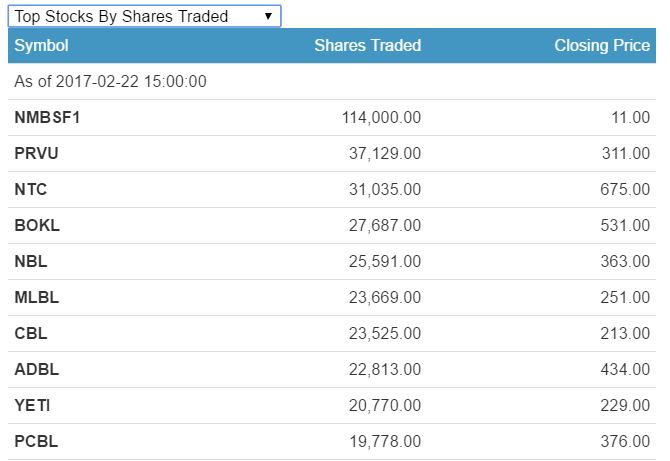Image resolution: width=670 pixels, height=461 pixels.
Task: Open the ADBL stock symbol
Action: tap(37, 370)
